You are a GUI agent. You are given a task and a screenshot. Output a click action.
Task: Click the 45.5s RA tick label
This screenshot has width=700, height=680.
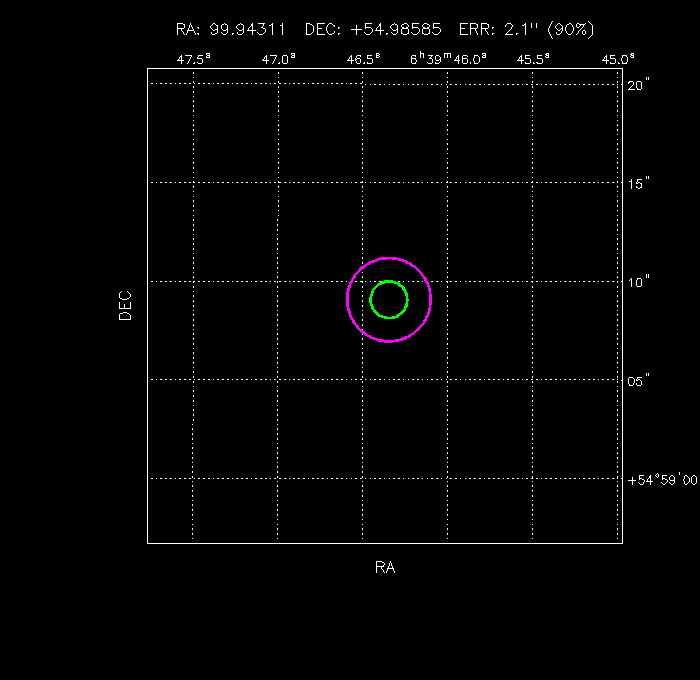pos(533,59)
